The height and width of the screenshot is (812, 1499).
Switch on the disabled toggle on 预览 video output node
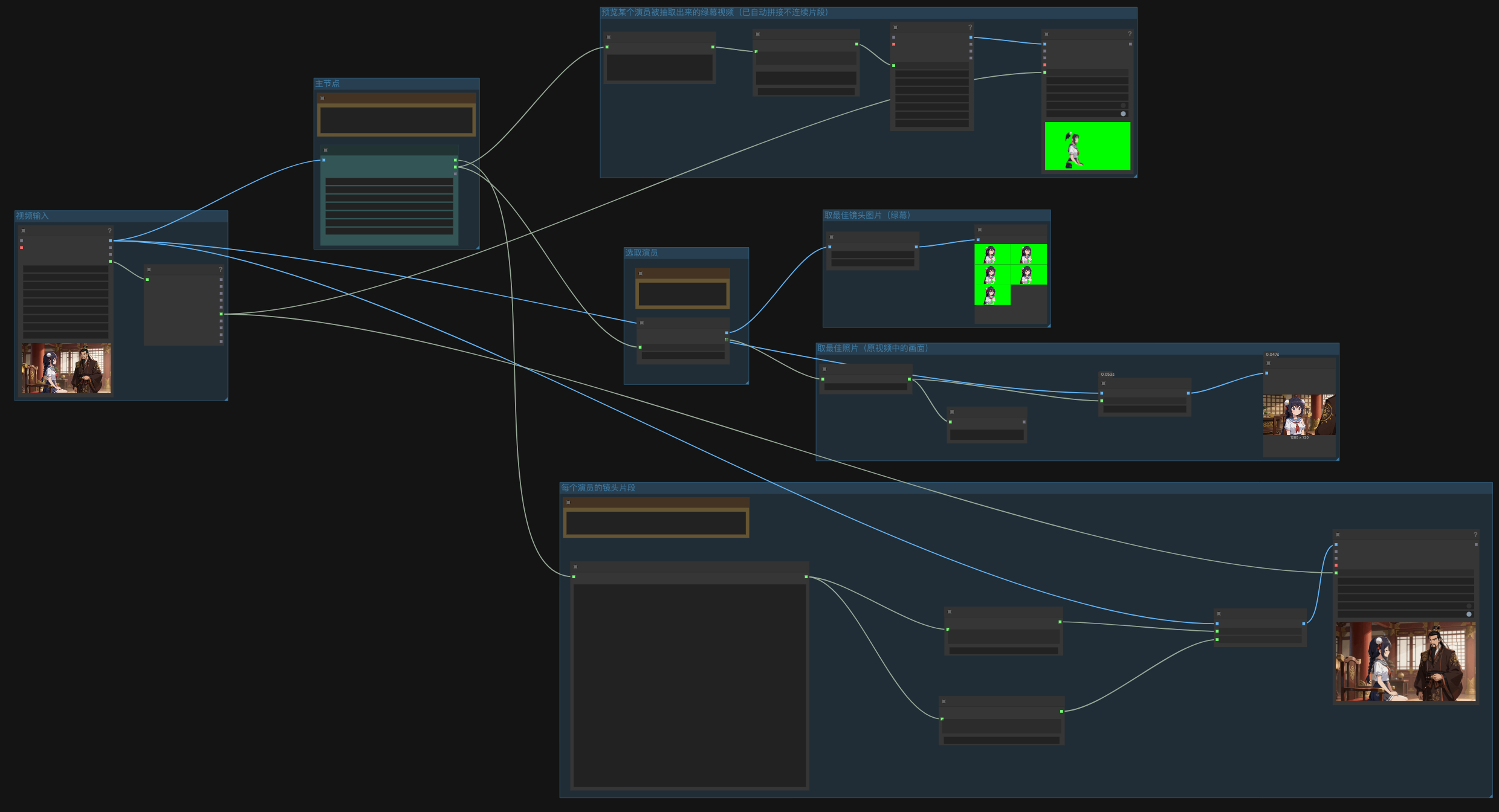click(x=1123, y=105)
